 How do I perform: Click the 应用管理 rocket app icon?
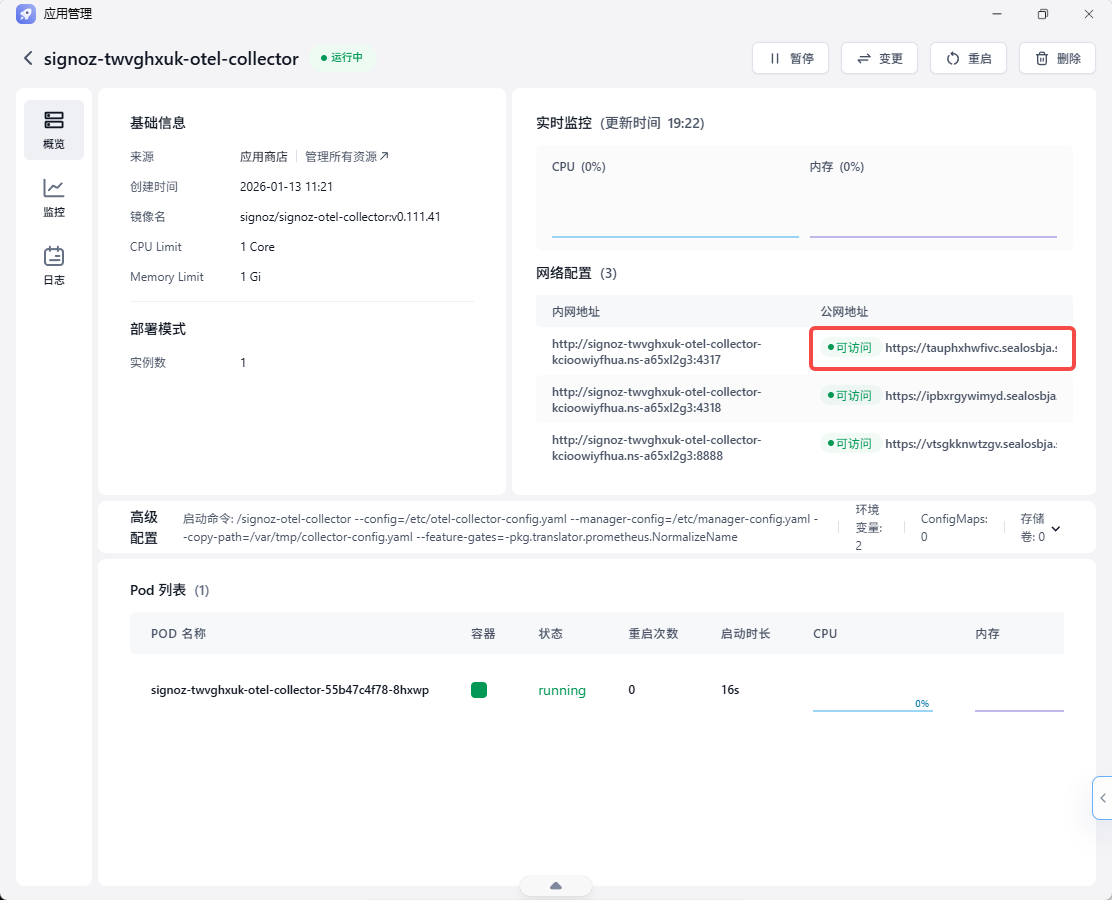(x=26, y=13)
